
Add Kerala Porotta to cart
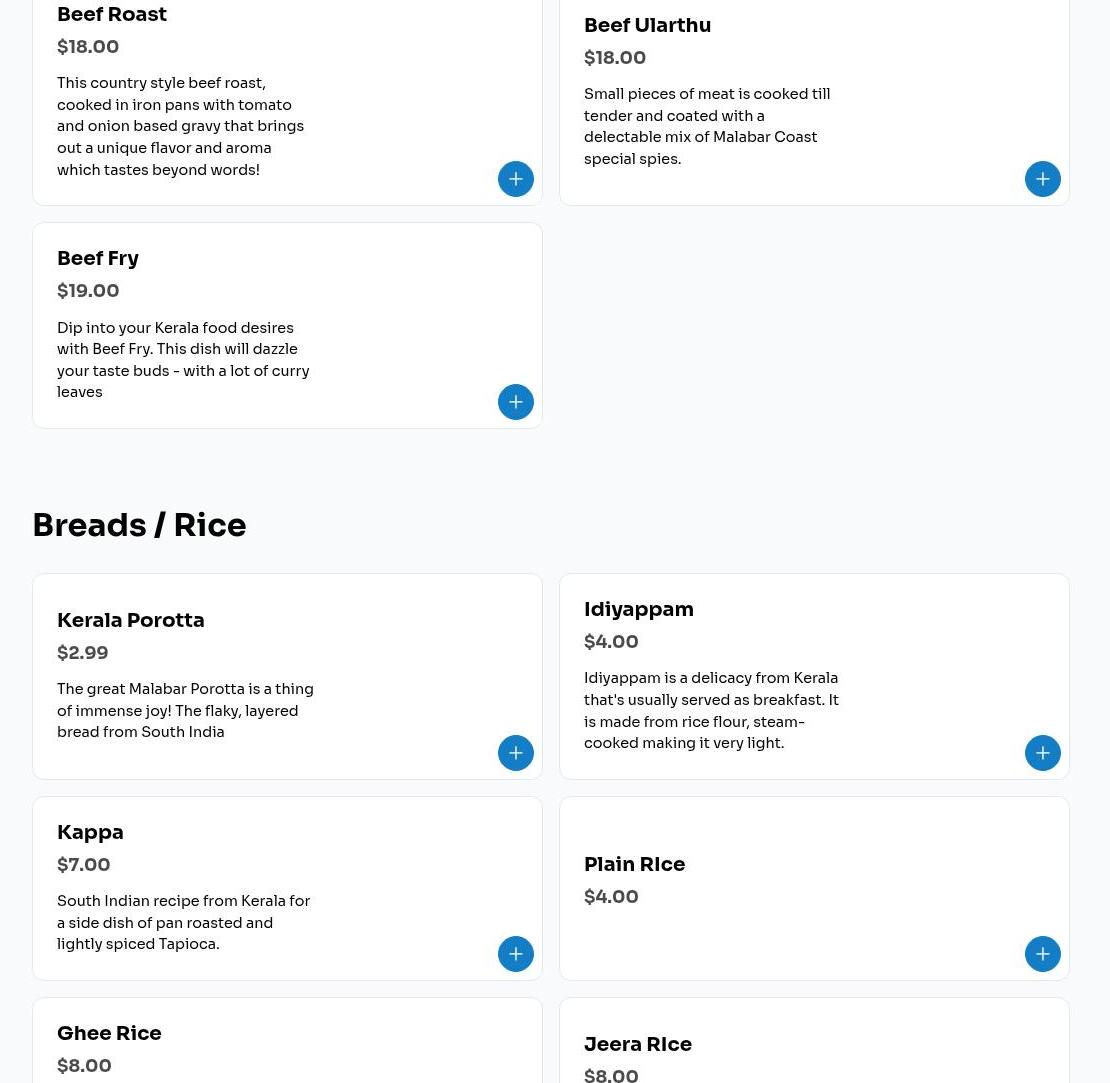click(516, 753)
